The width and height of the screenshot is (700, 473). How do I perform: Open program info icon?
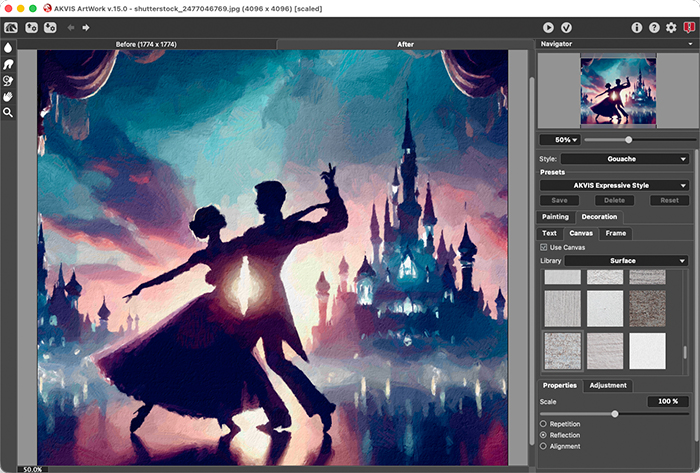(637, 28)
